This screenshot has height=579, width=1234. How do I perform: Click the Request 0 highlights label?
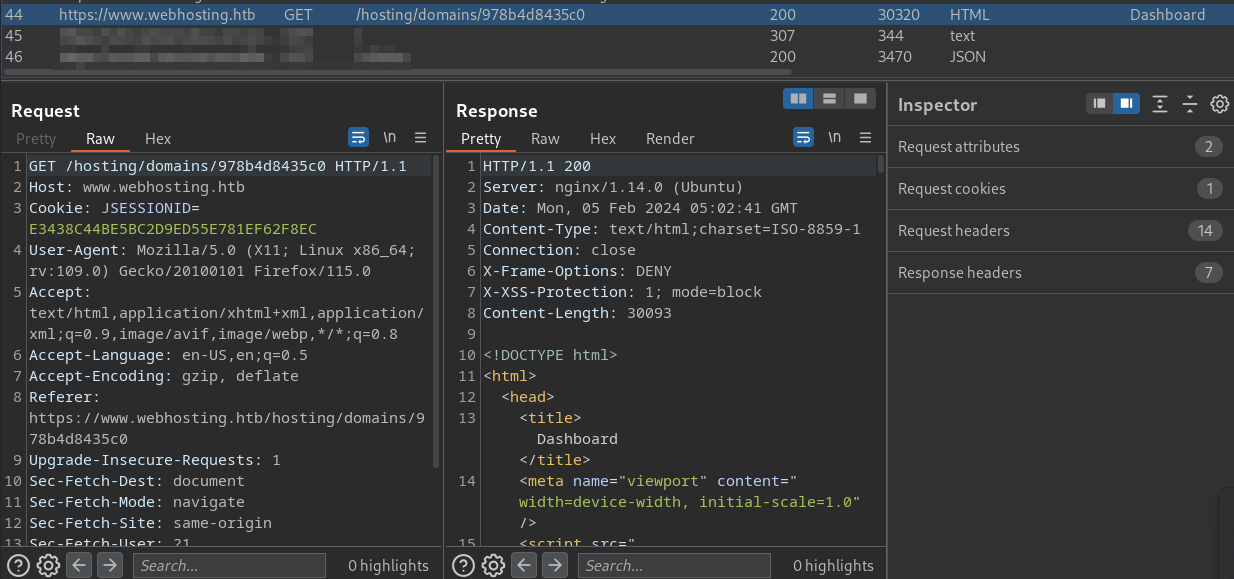click(388, 566)
